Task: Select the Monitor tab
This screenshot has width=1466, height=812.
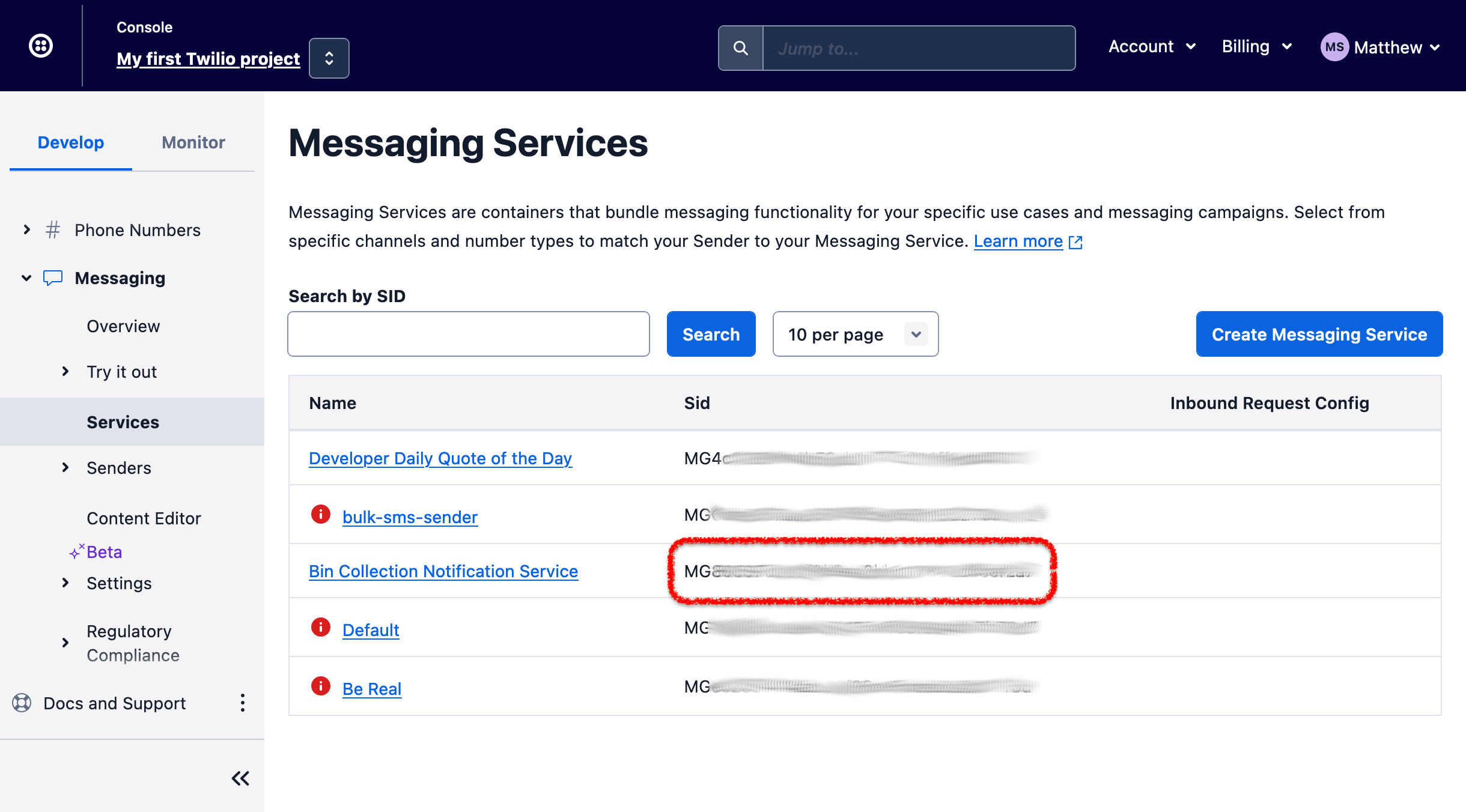Action: 193,142
